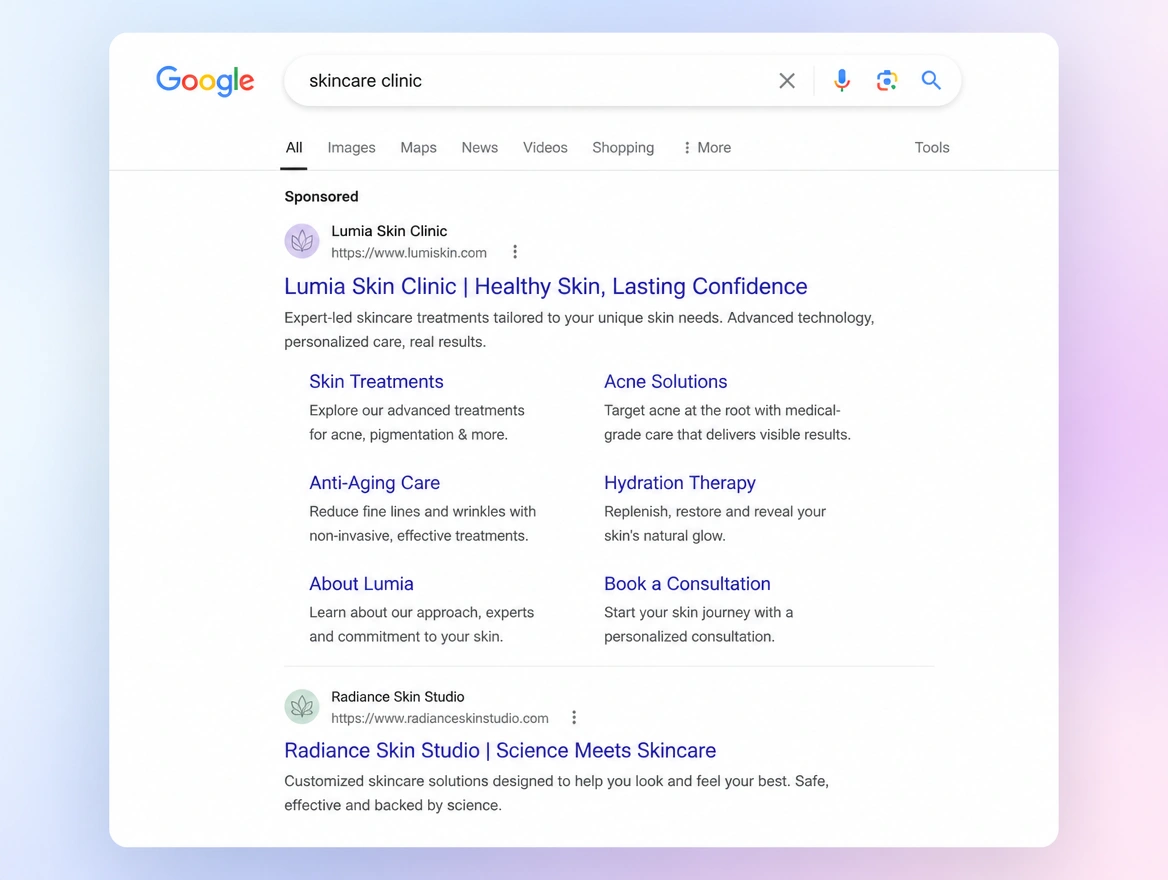Visit the Skin Treatments sitelink
Image resolution: width=1168 pixels, height=880 pixels.
(376, 382)
